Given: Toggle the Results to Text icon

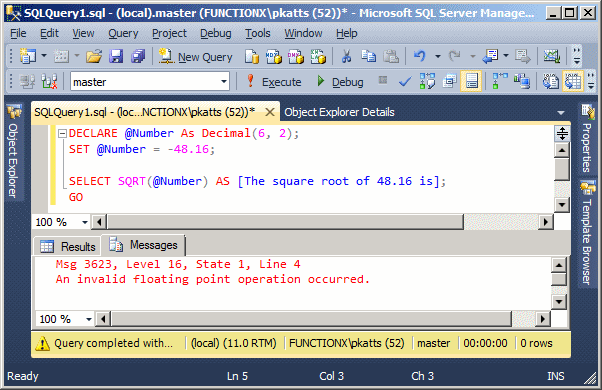Looking at the screenshot, I should coord(550,81).
